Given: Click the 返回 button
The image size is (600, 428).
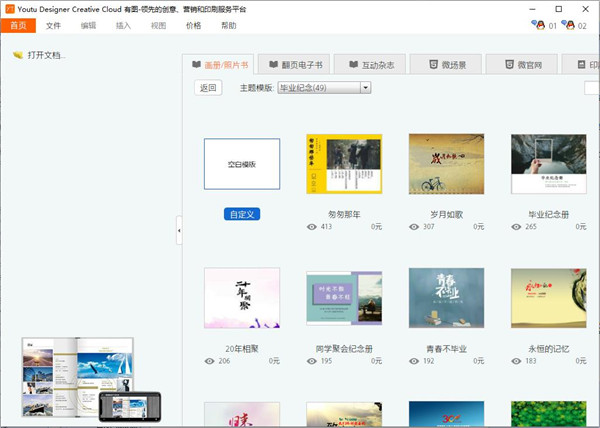Looking at the screenshot, I should [x=208, y=88].
